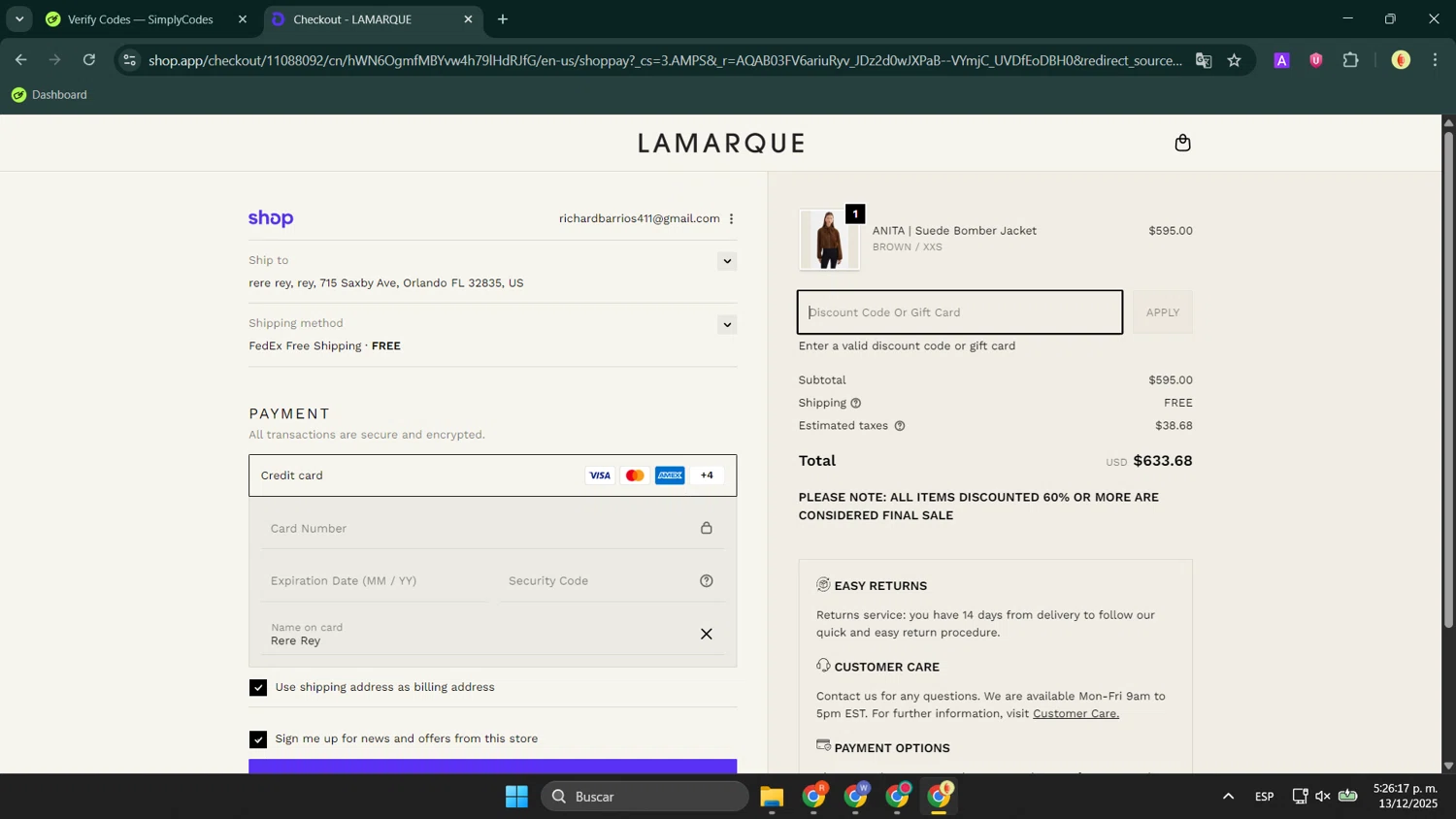Image resolution: width=1456 pixels, height=819 pixels.
Task: Toggle sign me up for news checkbox
Action: pos(258,739)
